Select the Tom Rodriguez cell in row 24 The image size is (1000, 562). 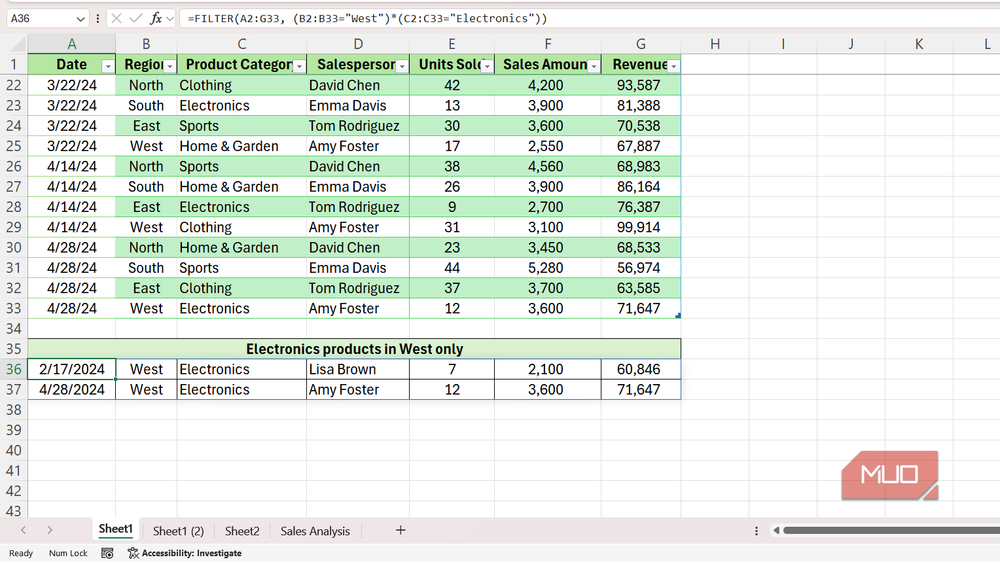[x=358, y=126]
